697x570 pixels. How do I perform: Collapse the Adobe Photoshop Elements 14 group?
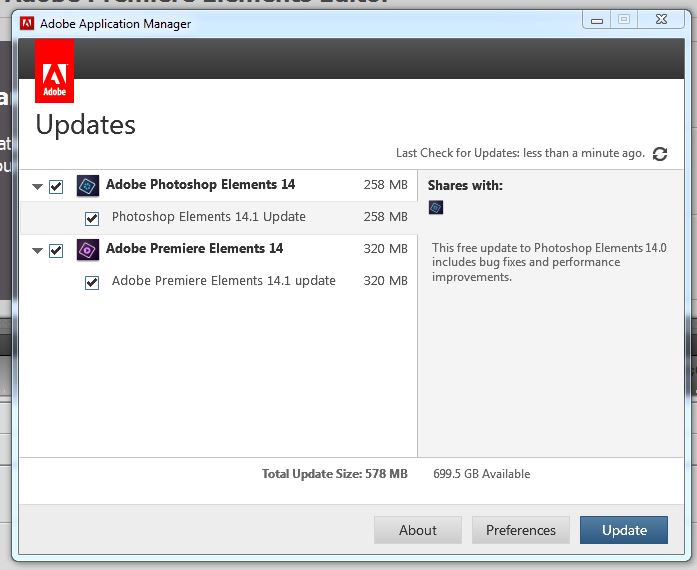pos(37,187)
